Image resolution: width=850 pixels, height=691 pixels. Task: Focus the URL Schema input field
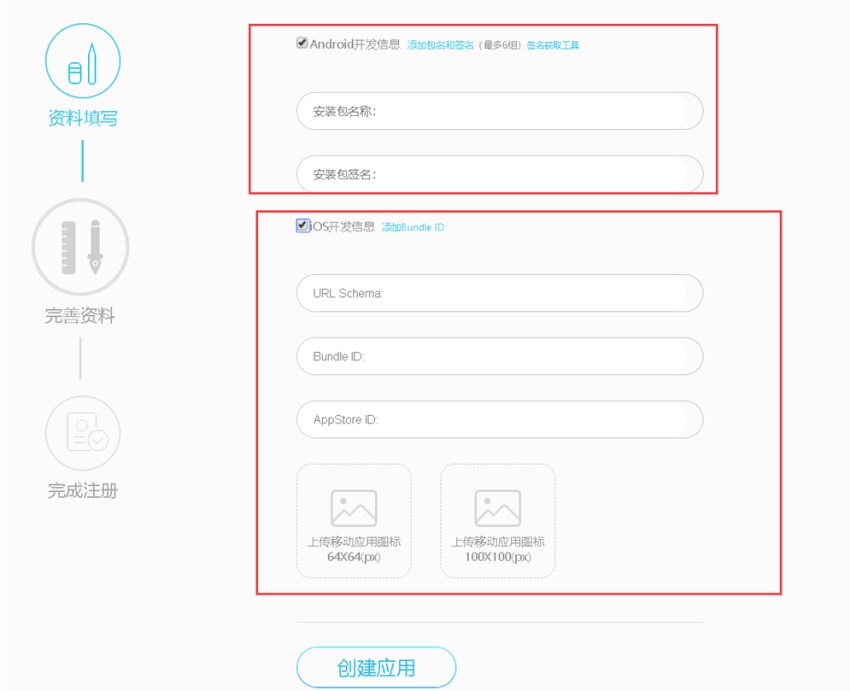500,293
